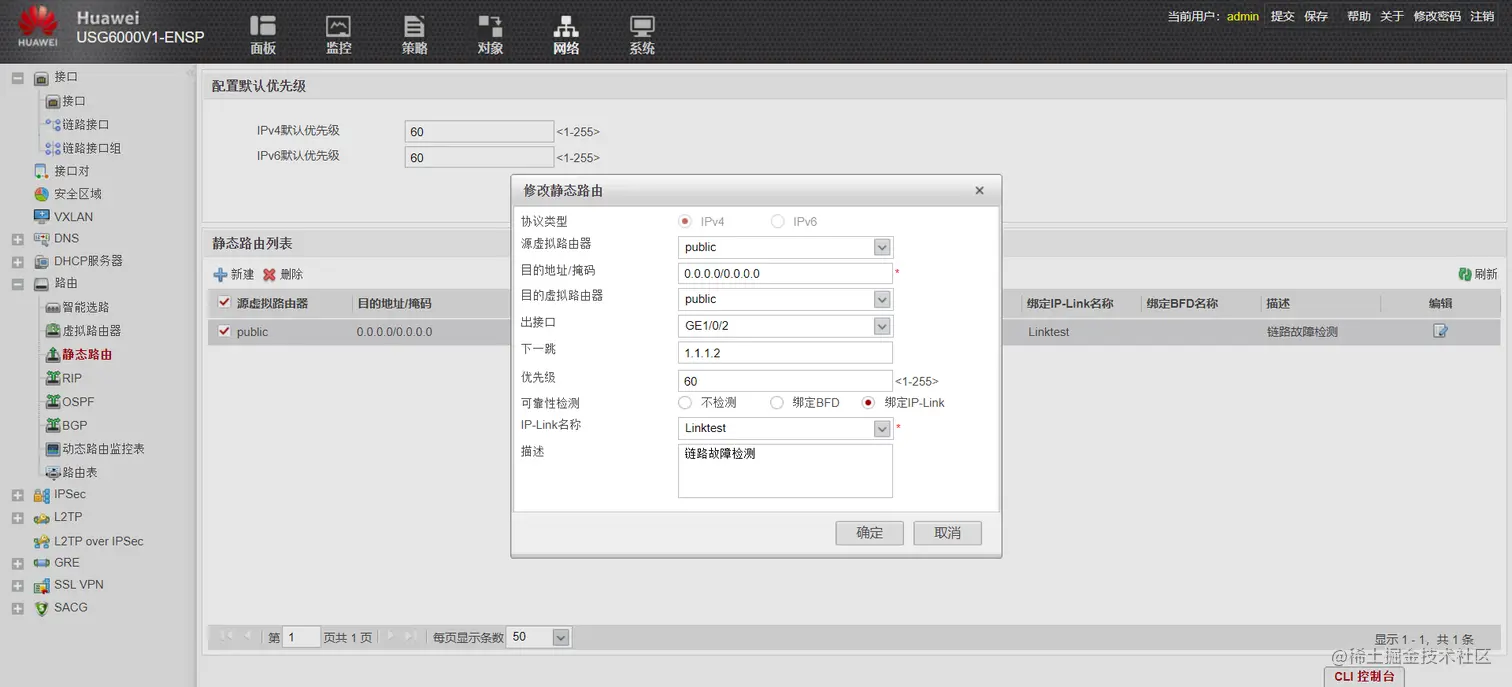Click 提交 in the top bar
1512x687 pixels.
pos(1282,16)
